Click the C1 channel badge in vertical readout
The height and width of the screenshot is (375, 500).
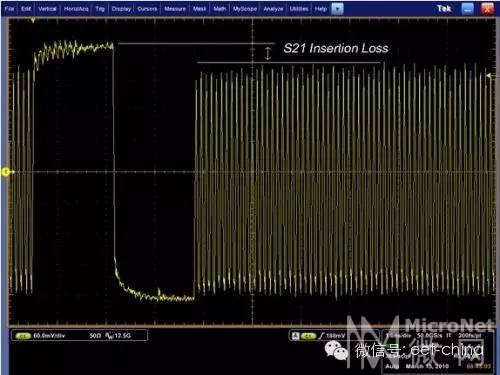23,336
